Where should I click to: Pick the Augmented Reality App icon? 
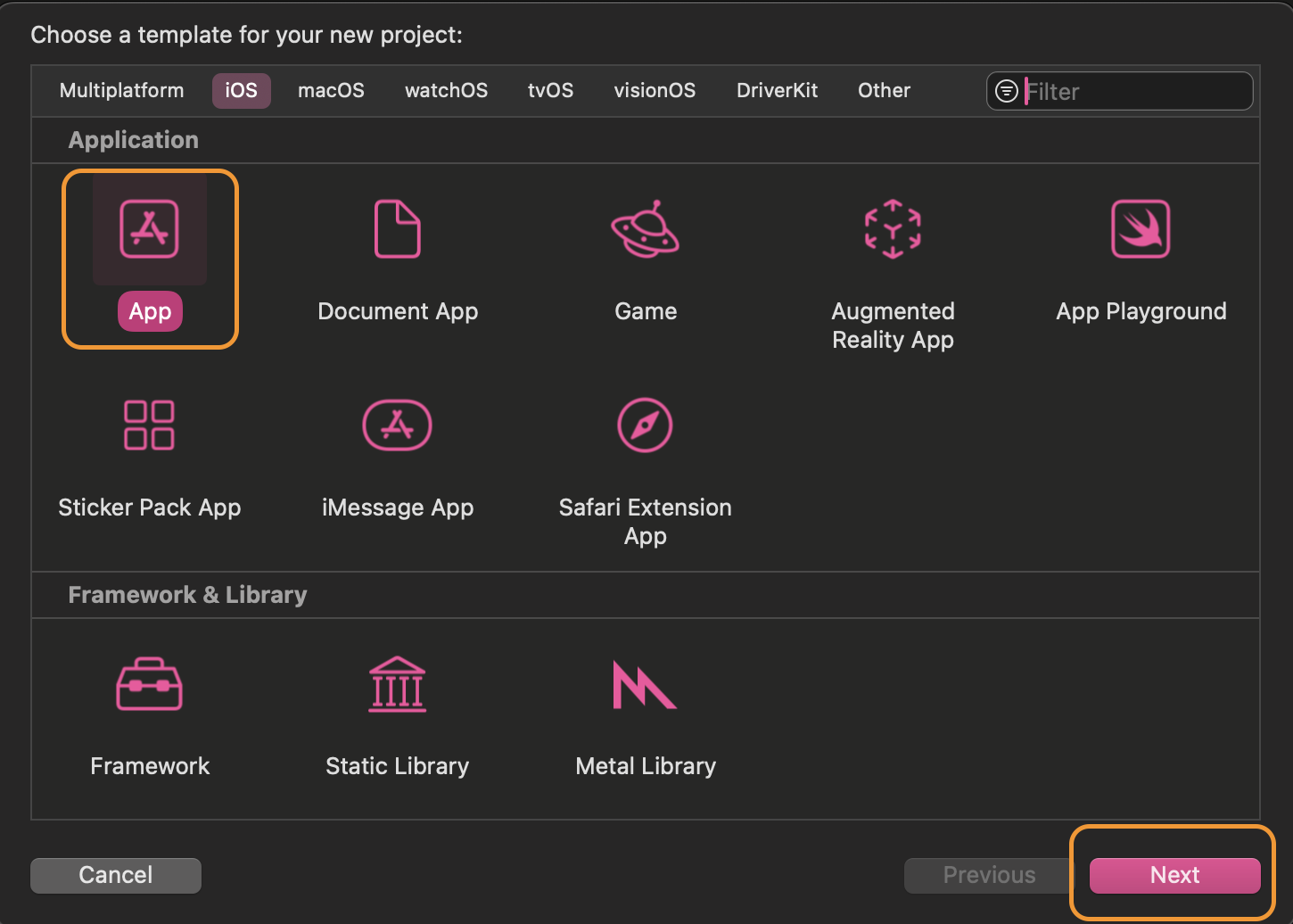point(893,229)
